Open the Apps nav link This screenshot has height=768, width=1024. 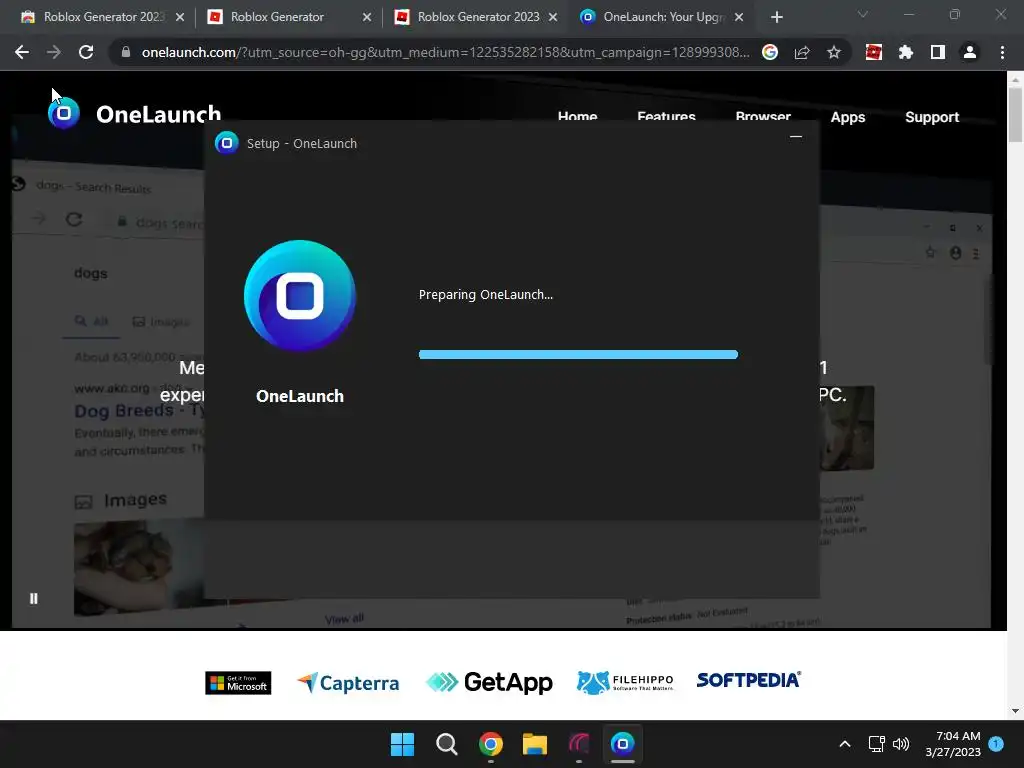848,118
